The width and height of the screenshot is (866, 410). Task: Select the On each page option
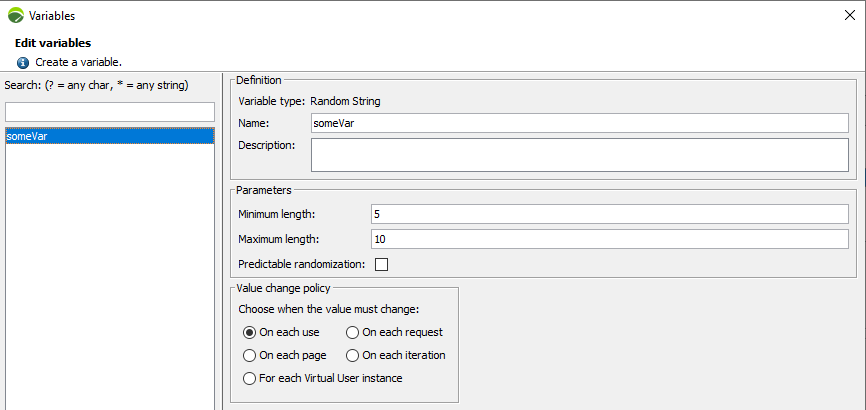[250, 355]
